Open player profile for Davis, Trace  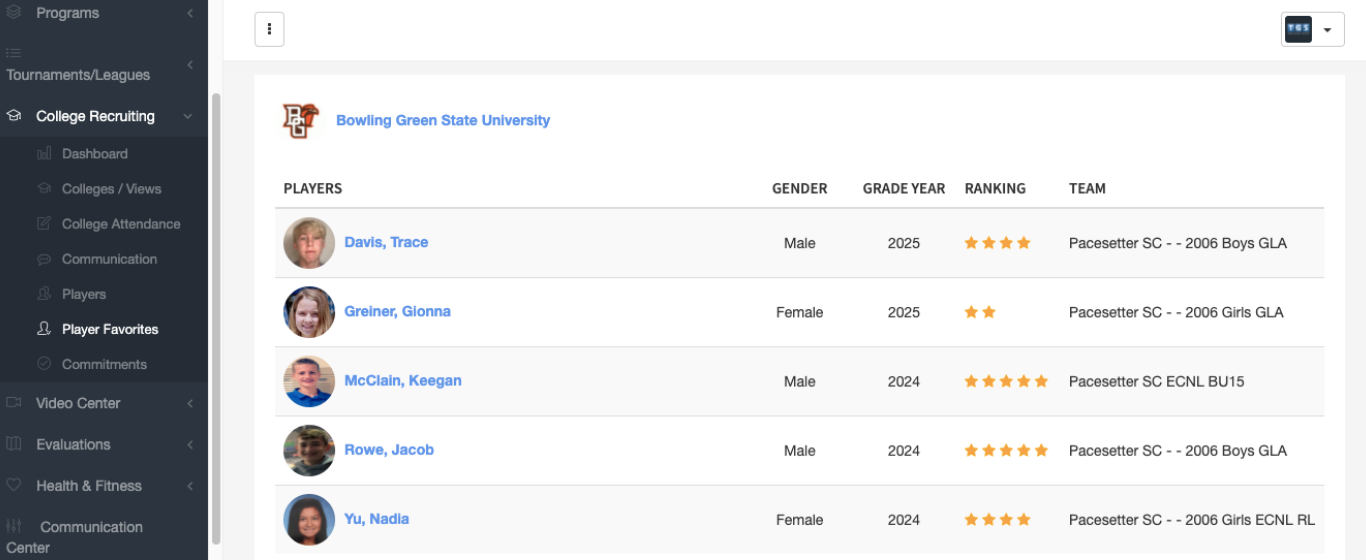click(386, 242)
